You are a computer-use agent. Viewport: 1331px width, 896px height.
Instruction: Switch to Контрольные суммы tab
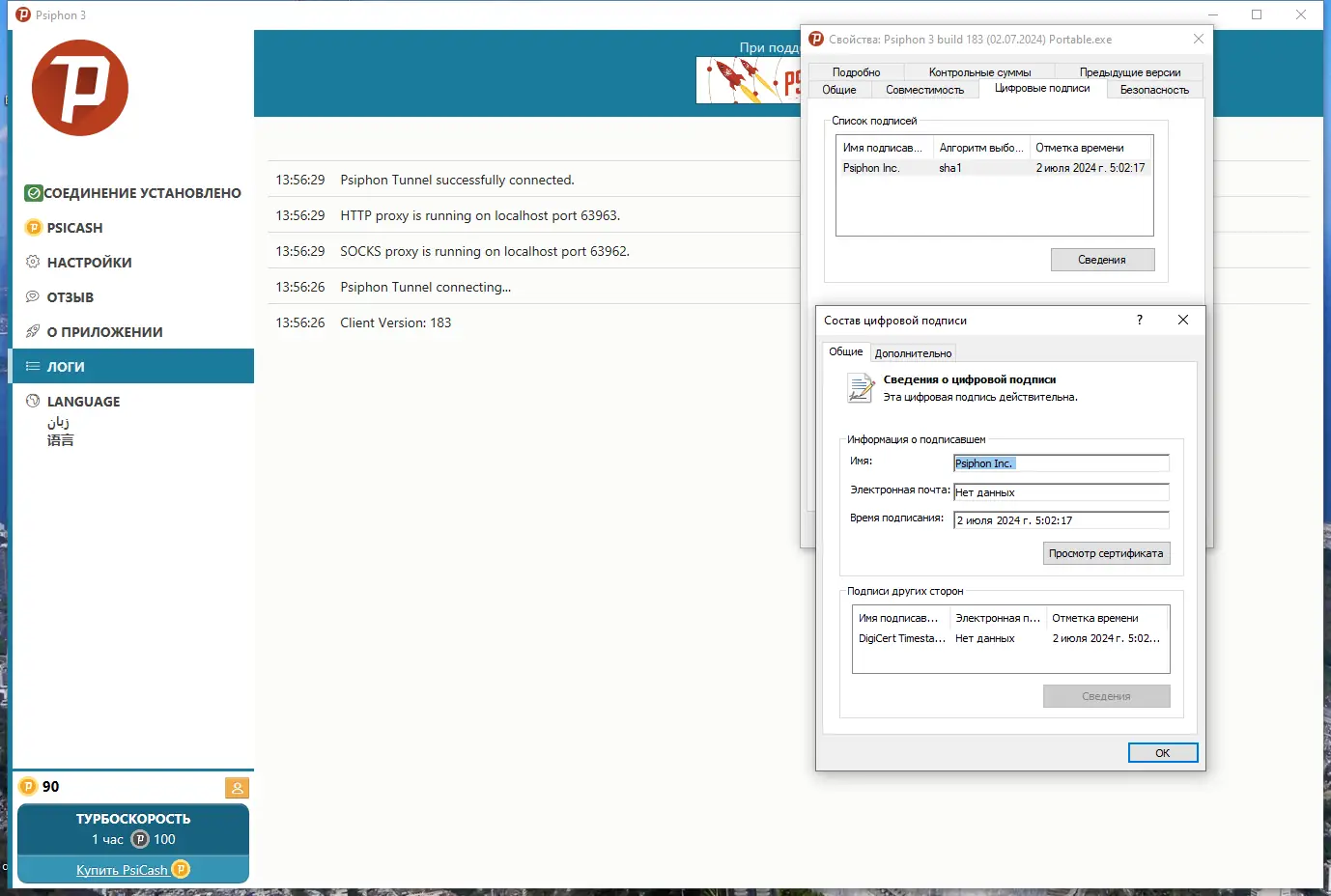pyautogui.click(x=979, y=72)
